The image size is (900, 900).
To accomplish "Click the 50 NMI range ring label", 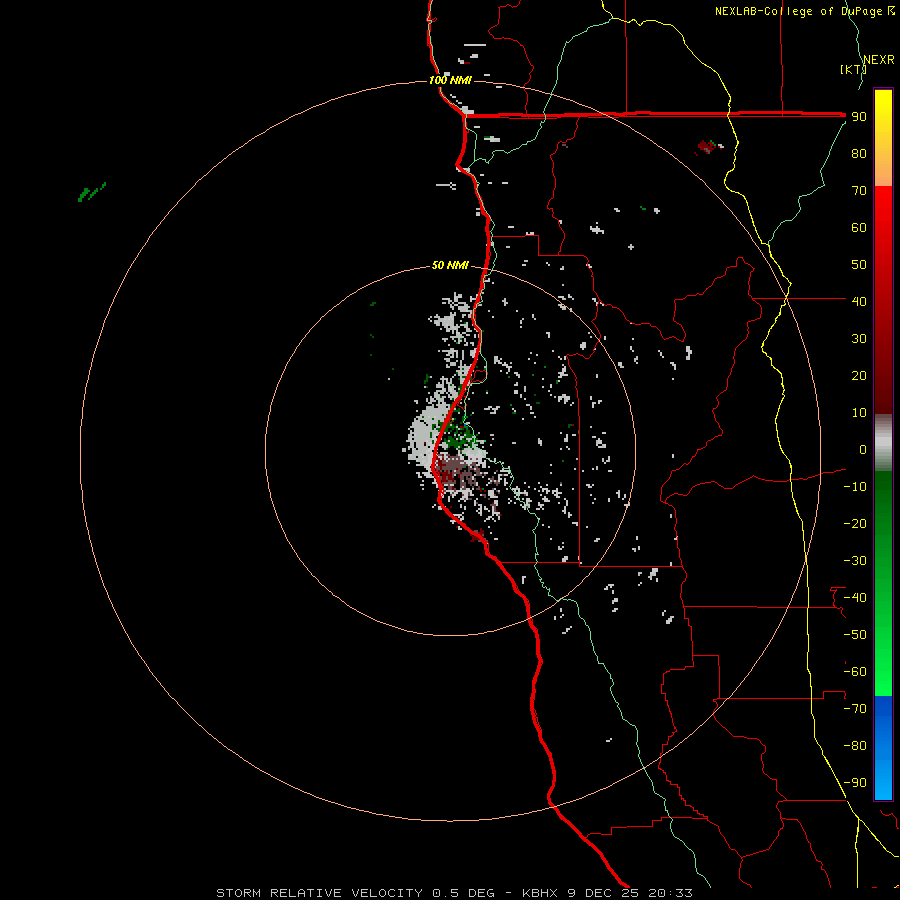I will 450,265.
